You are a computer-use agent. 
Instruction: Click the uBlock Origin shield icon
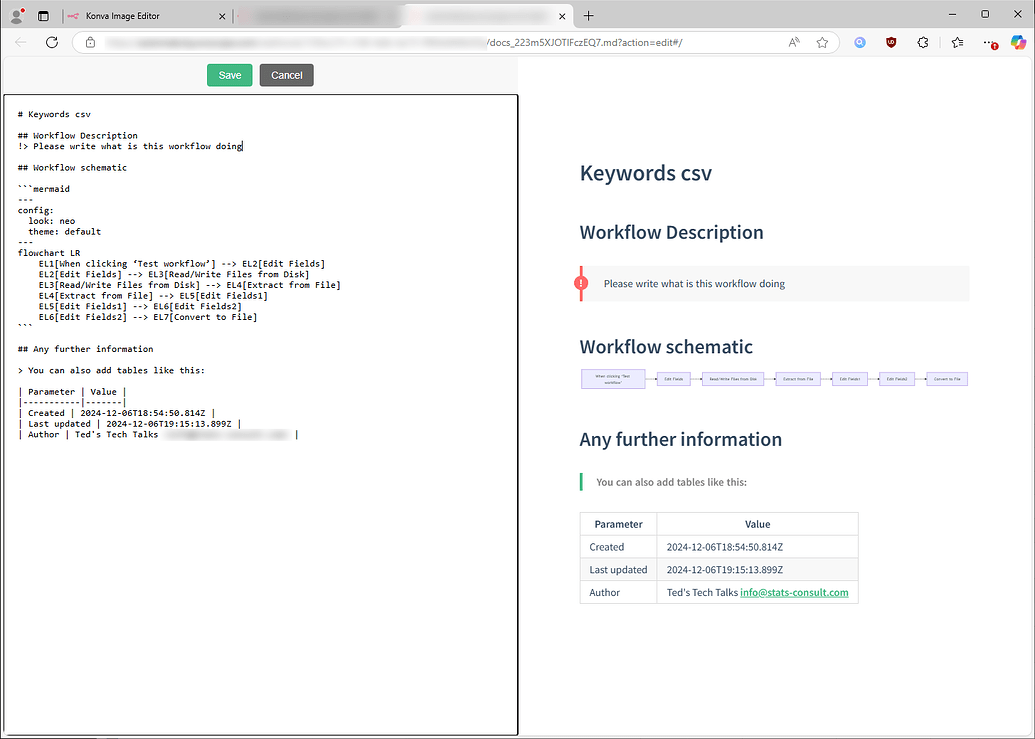pos(891,43)
